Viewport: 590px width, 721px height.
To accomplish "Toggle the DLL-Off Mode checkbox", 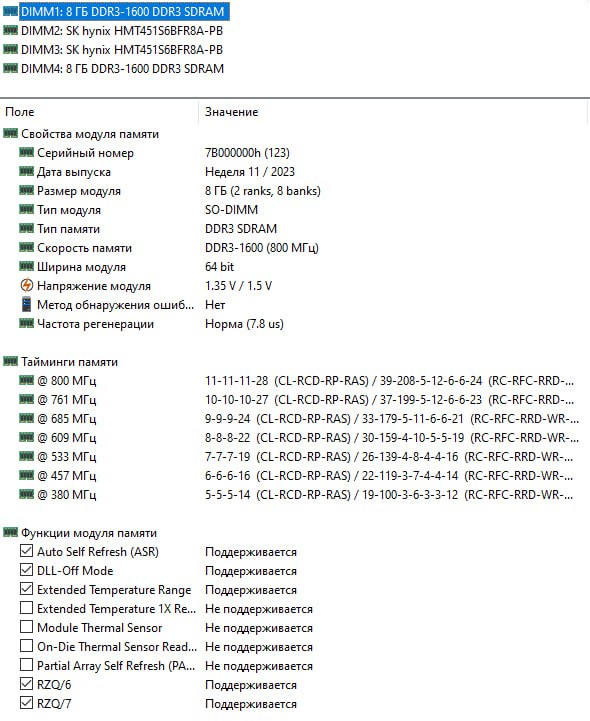I will (x=27, y=570).
